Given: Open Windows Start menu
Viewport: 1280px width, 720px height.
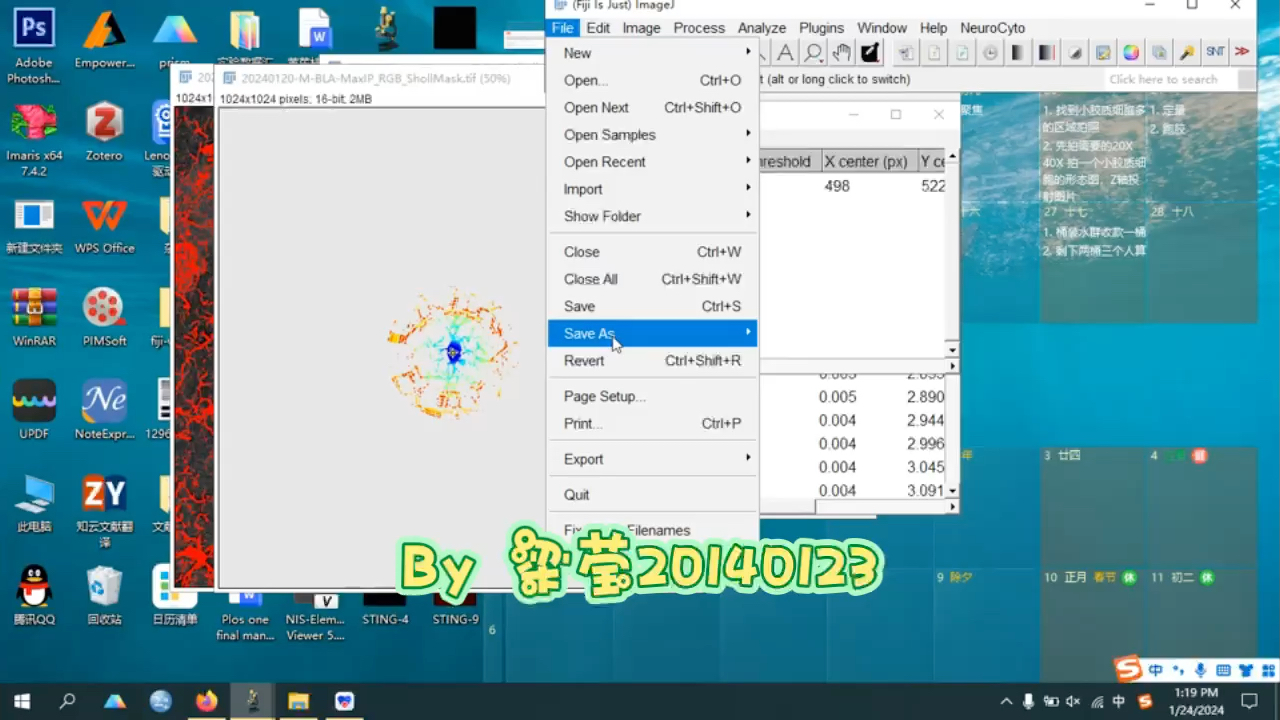Looking at the screenshot, I should tap(22, 701).
